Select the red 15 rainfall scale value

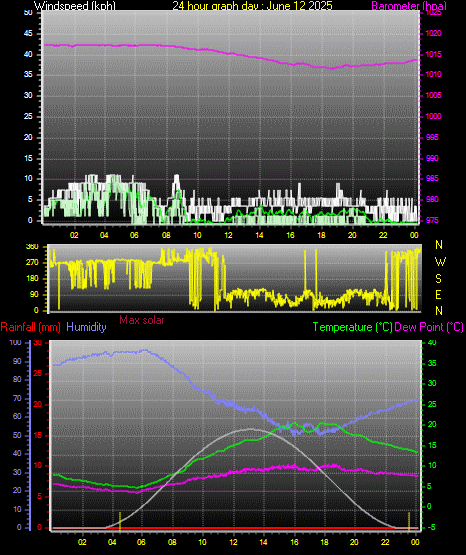point(38,436)
